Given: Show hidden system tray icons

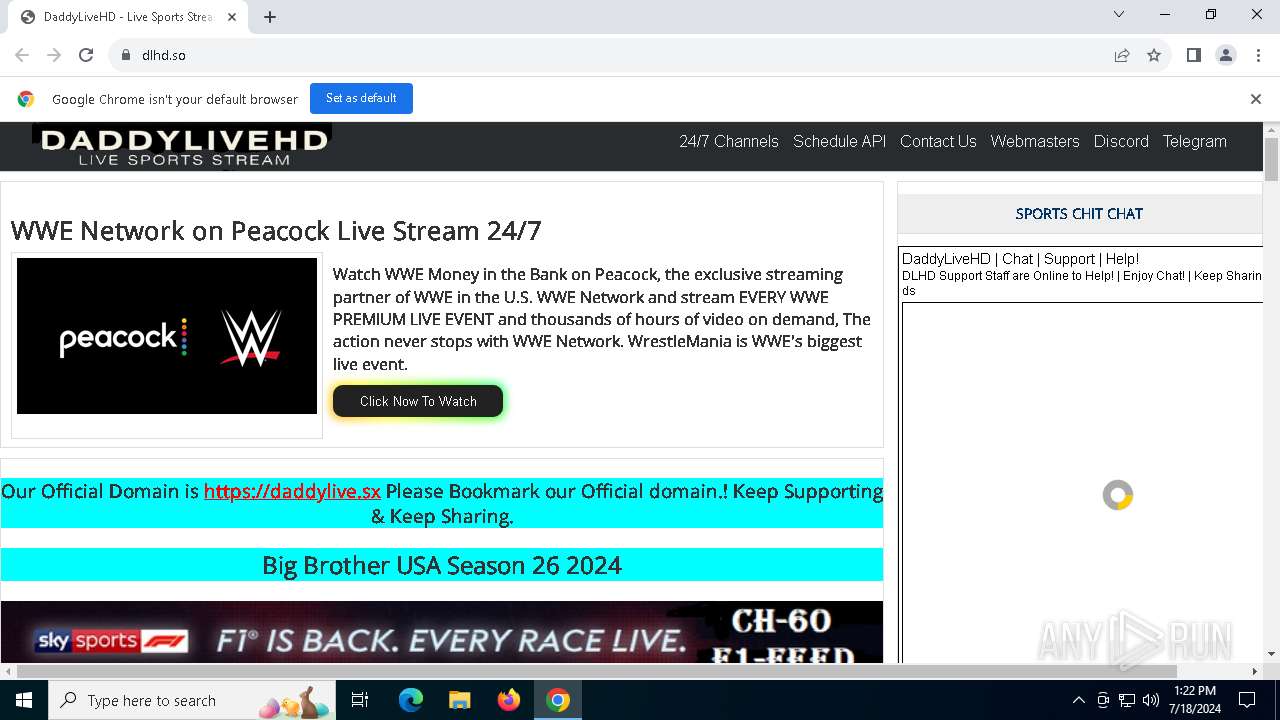Looking at the screenshot, I should 1078,700.
